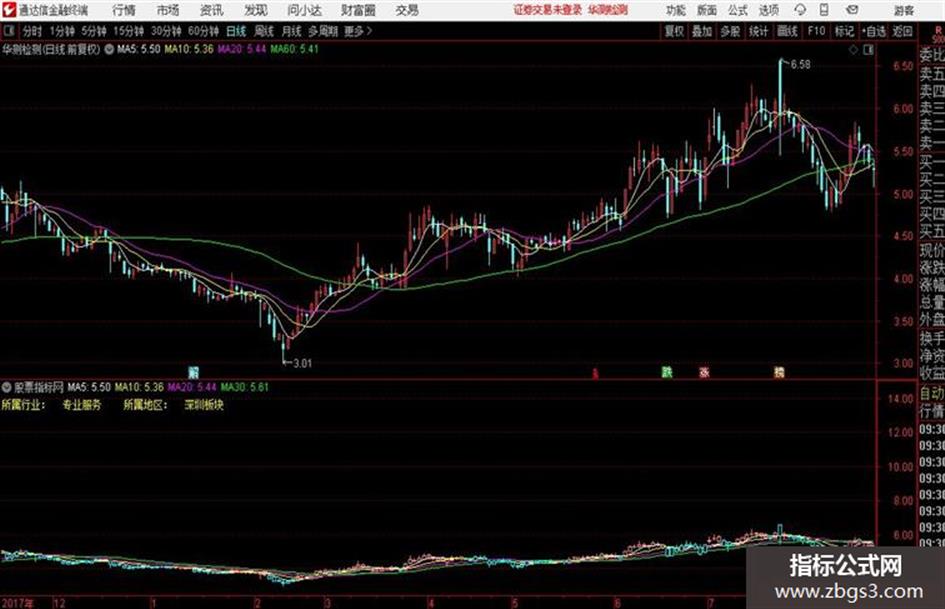Switch to the 周线 weekly tab

pos(264,31)
